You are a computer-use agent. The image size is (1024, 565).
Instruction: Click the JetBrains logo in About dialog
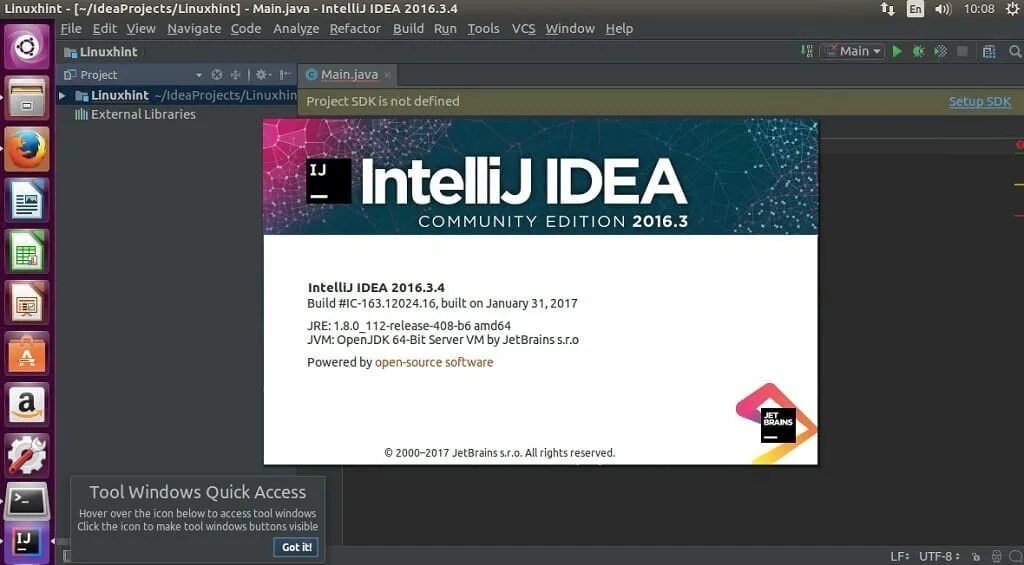(x=777, y=423)
